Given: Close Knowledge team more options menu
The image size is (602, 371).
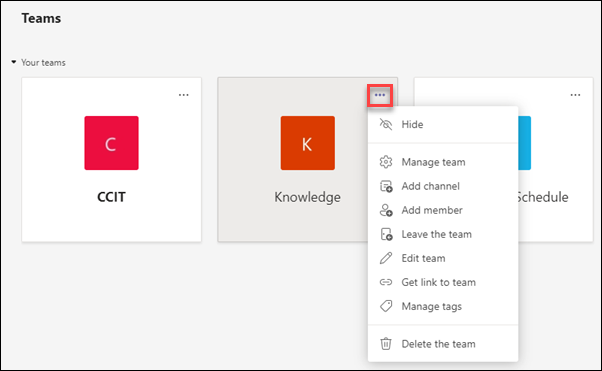Looking at the screenshot, I should 380,95.
